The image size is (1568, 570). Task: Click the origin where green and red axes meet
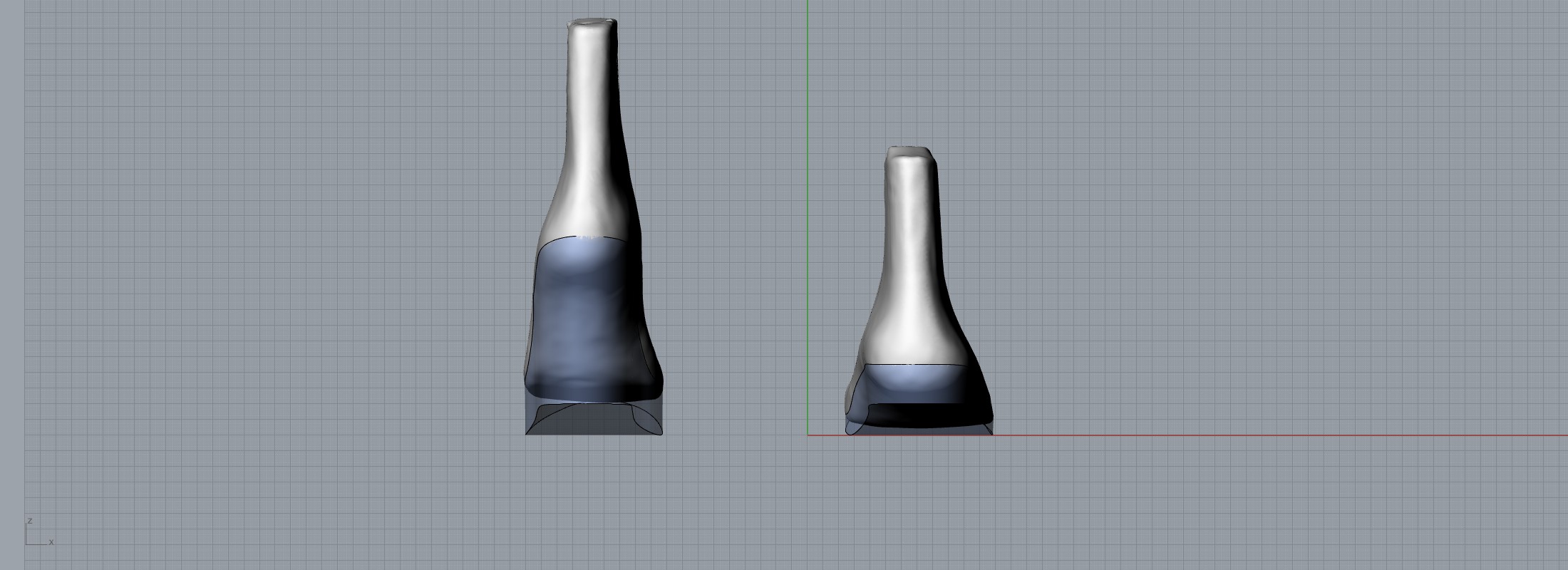808,435
